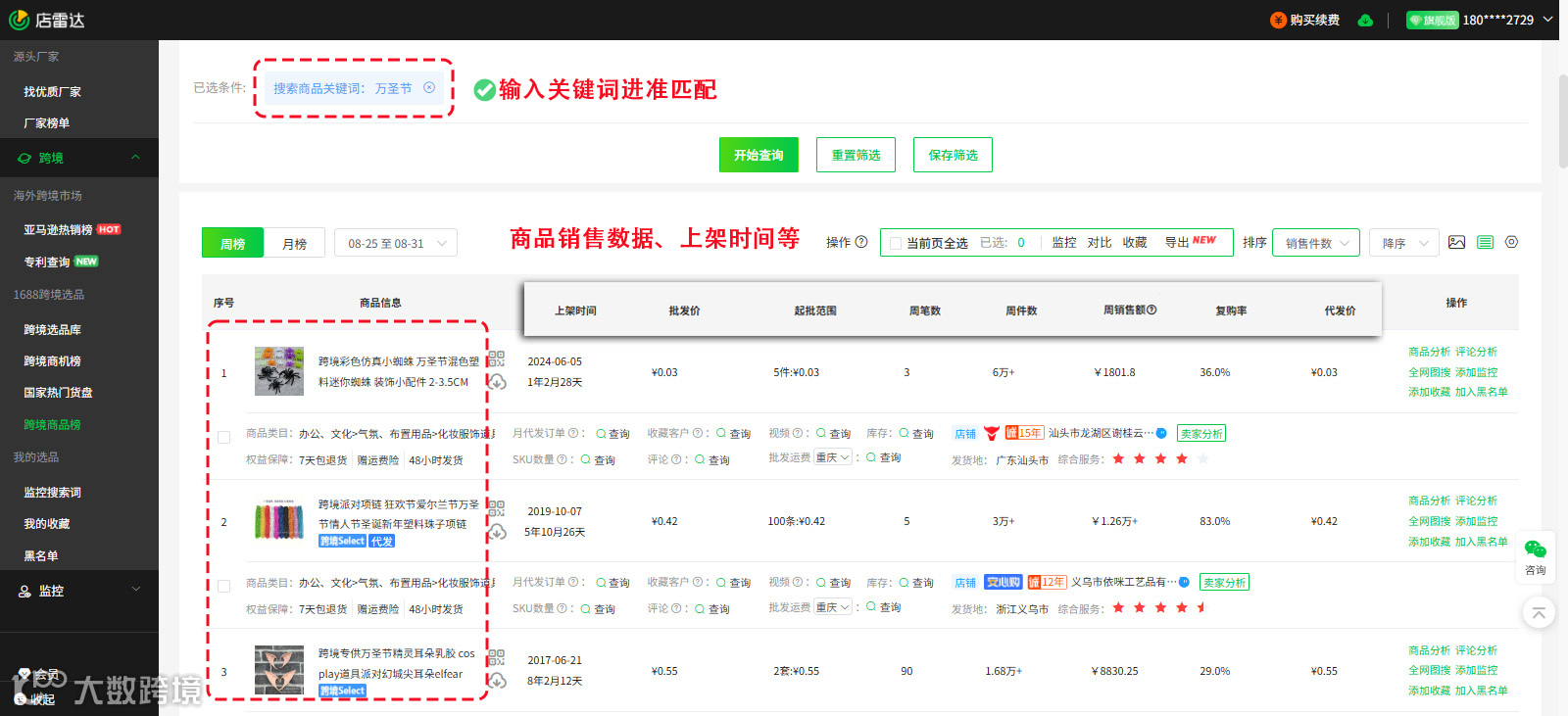The image size is (1568, 716).
Task: Click 开始查询 button
Action: [x=759, y=155]
